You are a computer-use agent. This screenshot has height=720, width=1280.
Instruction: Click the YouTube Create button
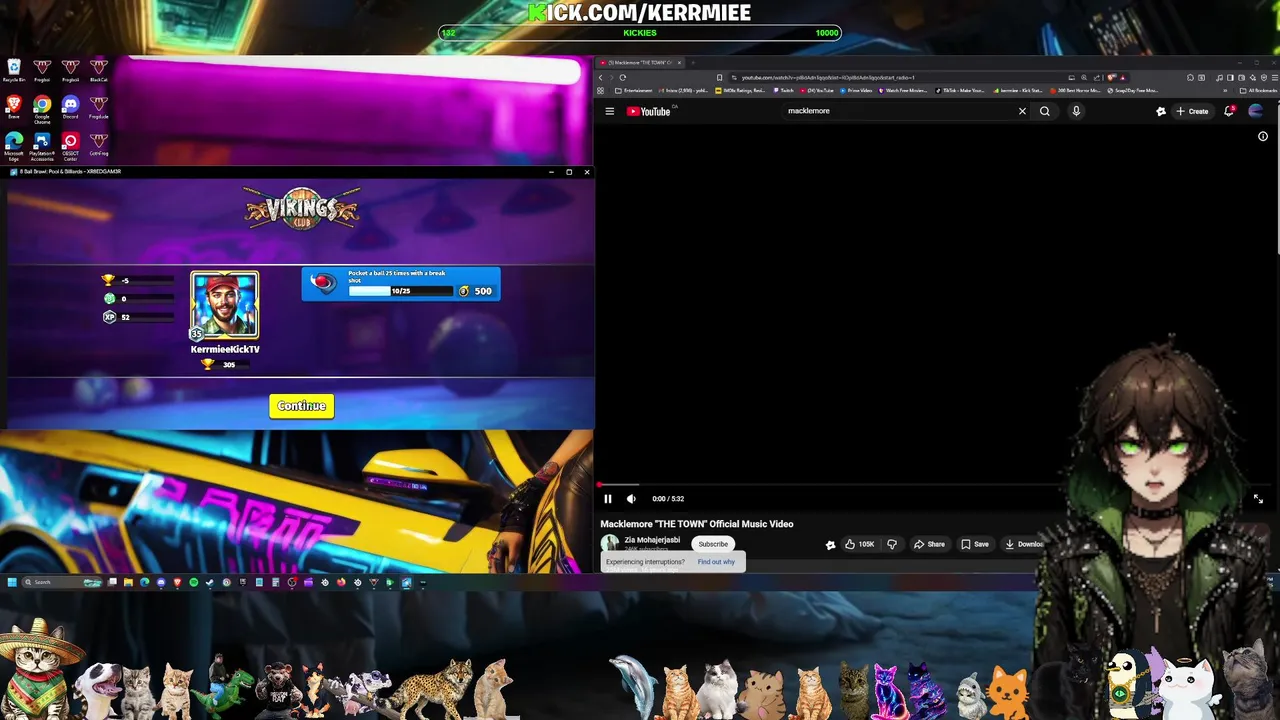click(x=1192, y=111)
